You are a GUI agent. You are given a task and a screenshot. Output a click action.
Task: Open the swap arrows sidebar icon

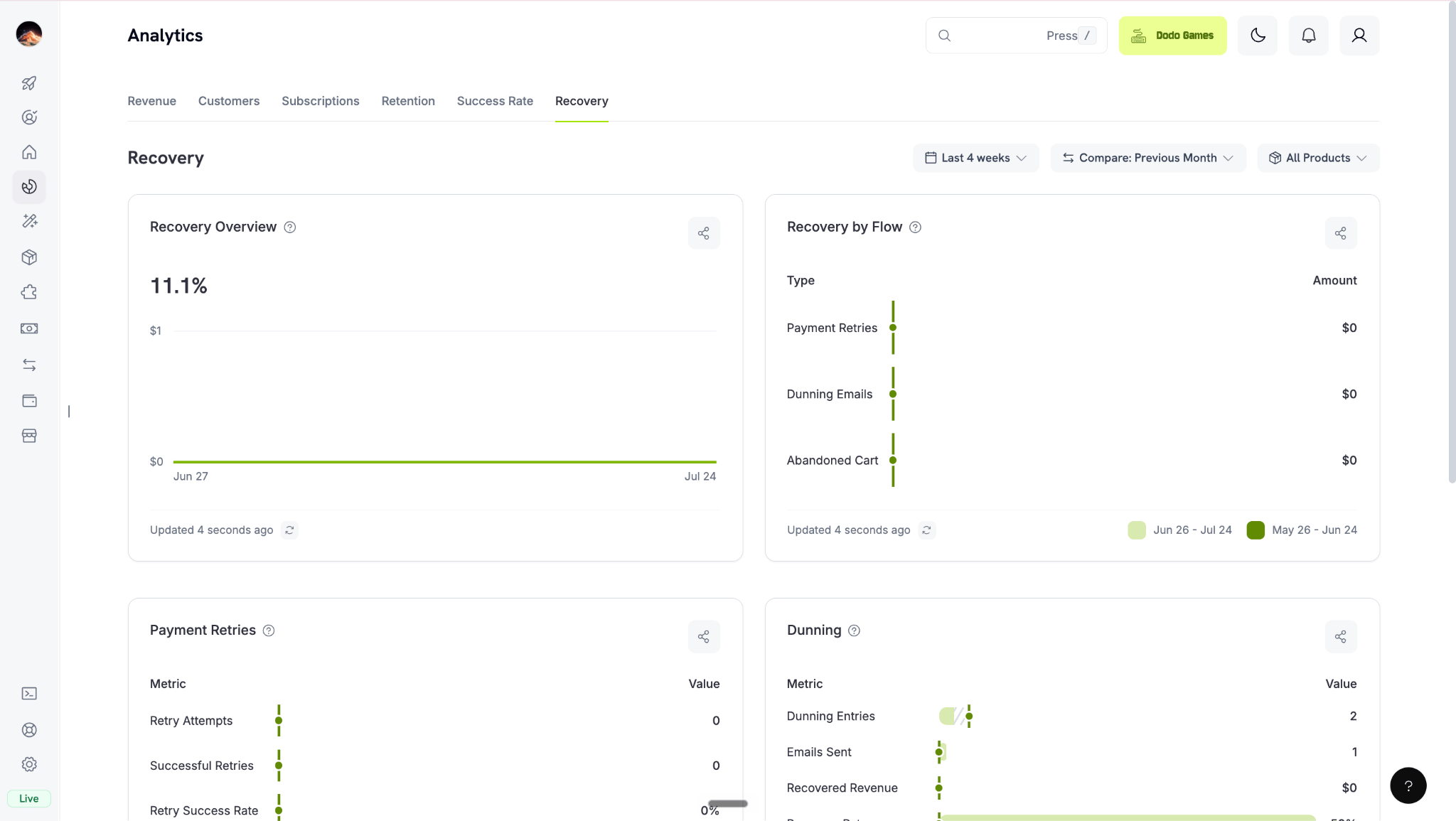tap(29, 365)
